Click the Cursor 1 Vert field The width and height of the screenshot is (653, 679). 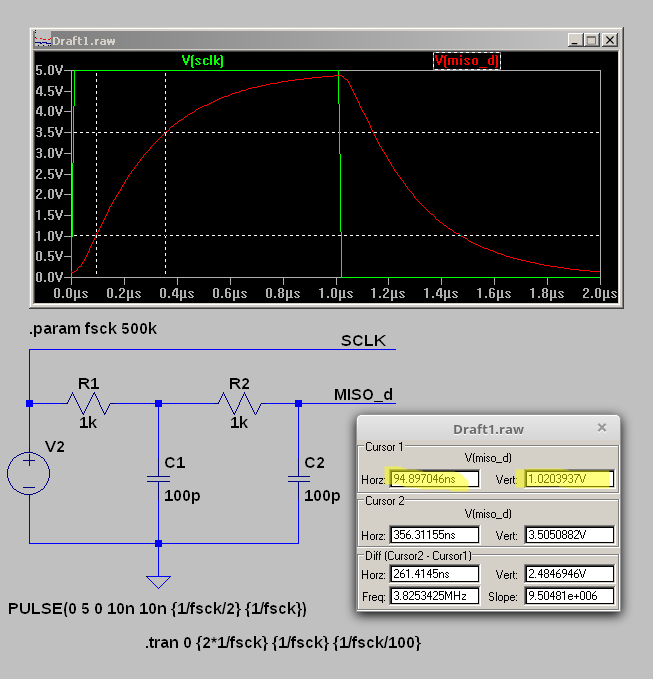[x=568, y=479]
